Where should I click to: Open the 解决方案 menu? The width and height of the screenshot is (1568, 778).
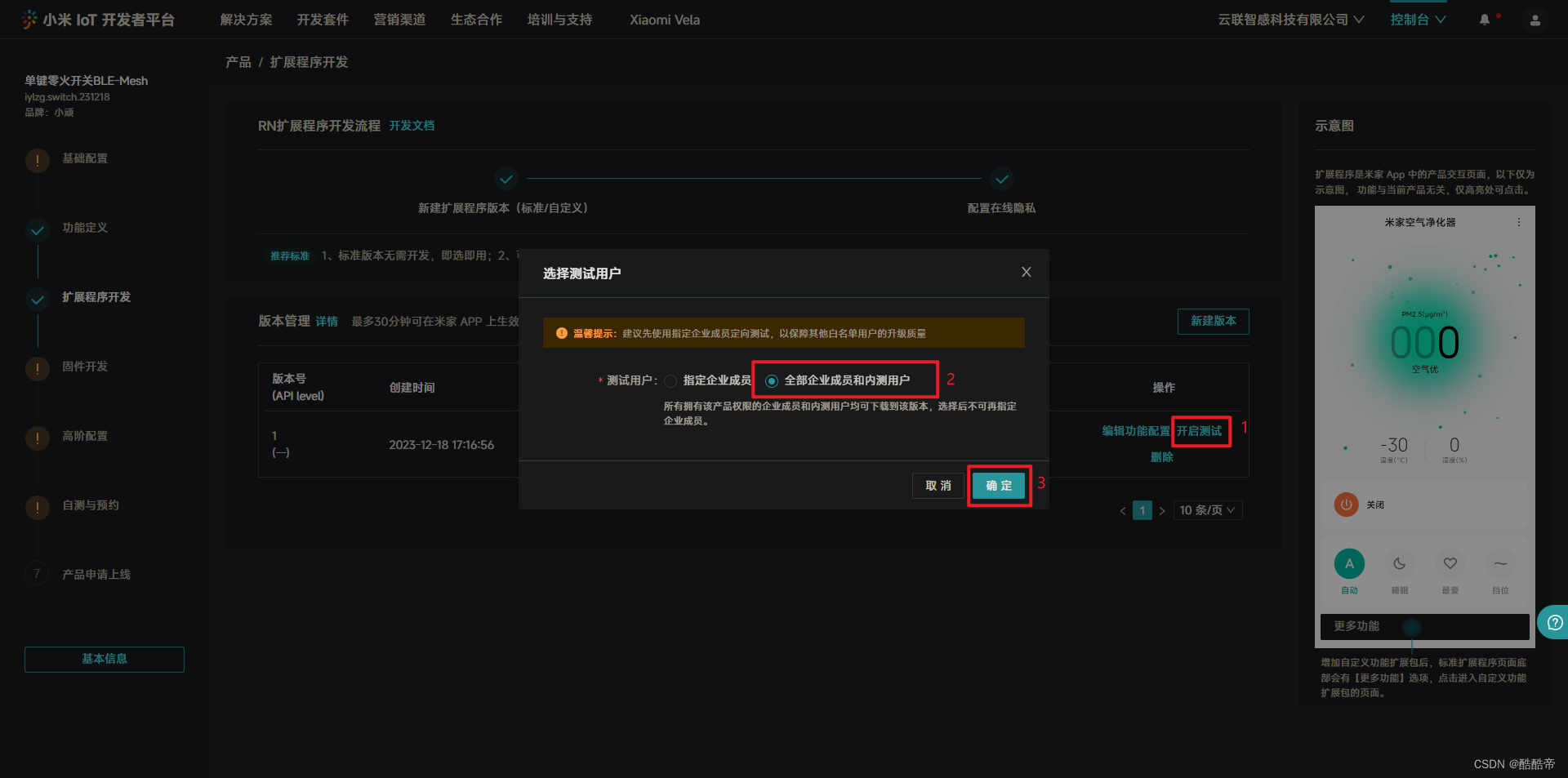point(247,20)
